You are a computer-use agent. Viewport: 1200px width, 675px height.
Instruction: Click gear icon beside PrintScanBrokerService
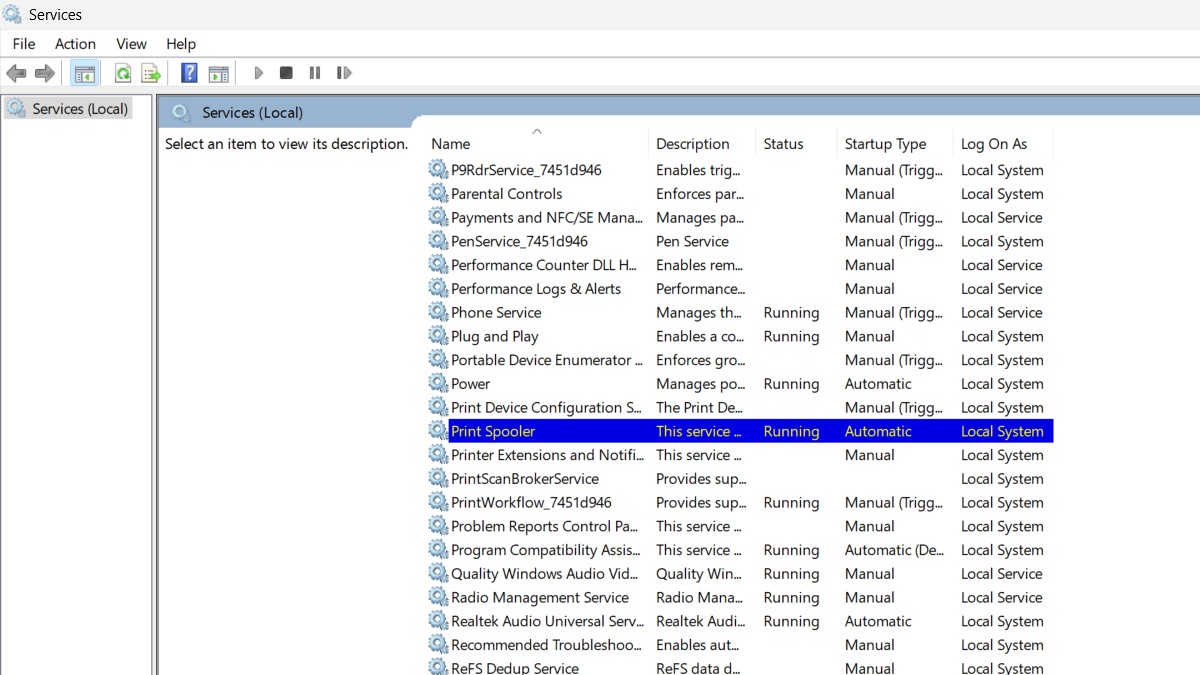coord(438,478)
